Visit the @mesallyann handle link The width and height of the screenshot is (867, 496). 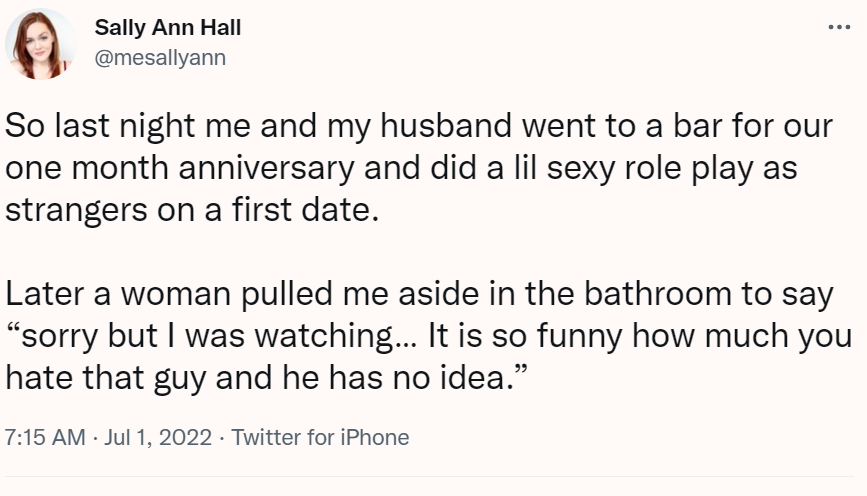point(159,57)
